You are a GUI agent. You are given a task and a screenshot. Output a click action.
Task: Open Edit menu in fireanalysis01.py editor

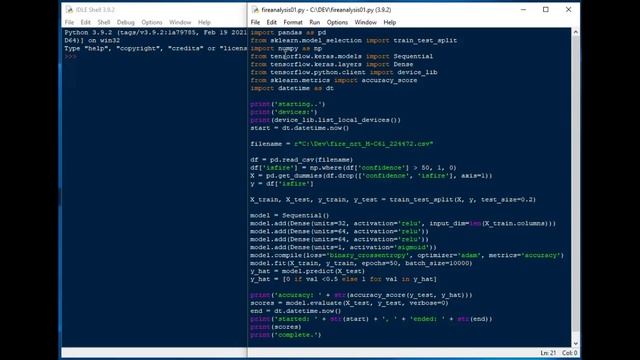[271, 22]
